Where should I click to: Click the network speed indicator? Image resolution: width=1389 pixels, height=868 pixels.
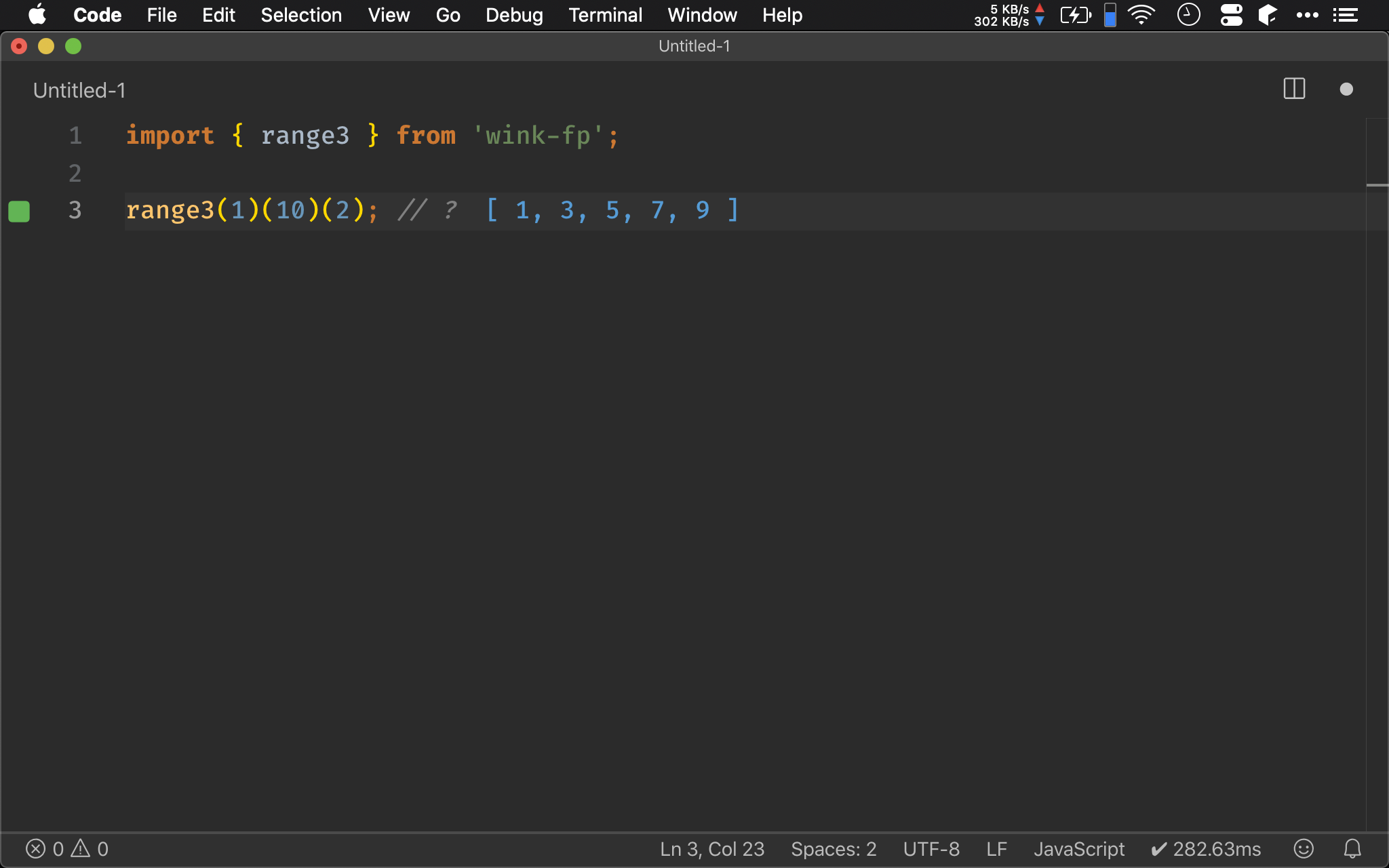point(1009,15)
